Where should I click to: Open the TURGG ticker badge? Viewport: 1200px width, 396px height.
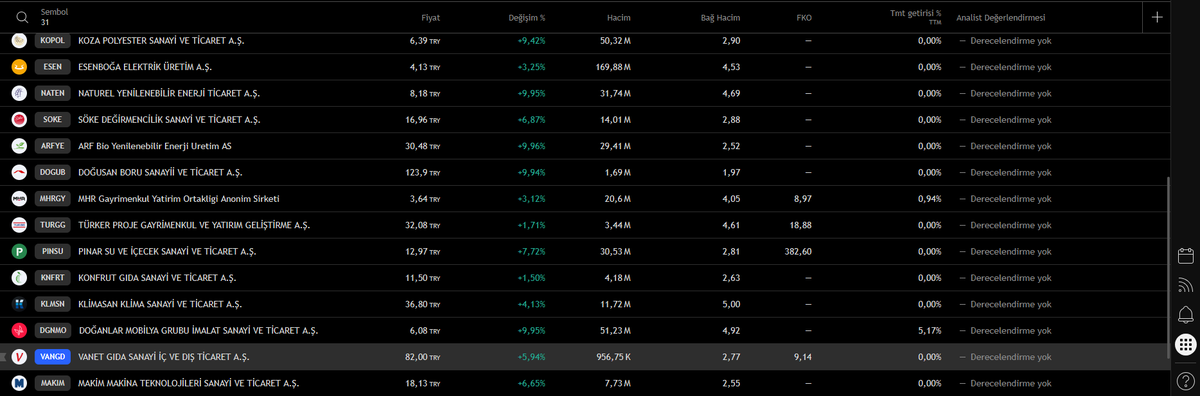point(52,225)
